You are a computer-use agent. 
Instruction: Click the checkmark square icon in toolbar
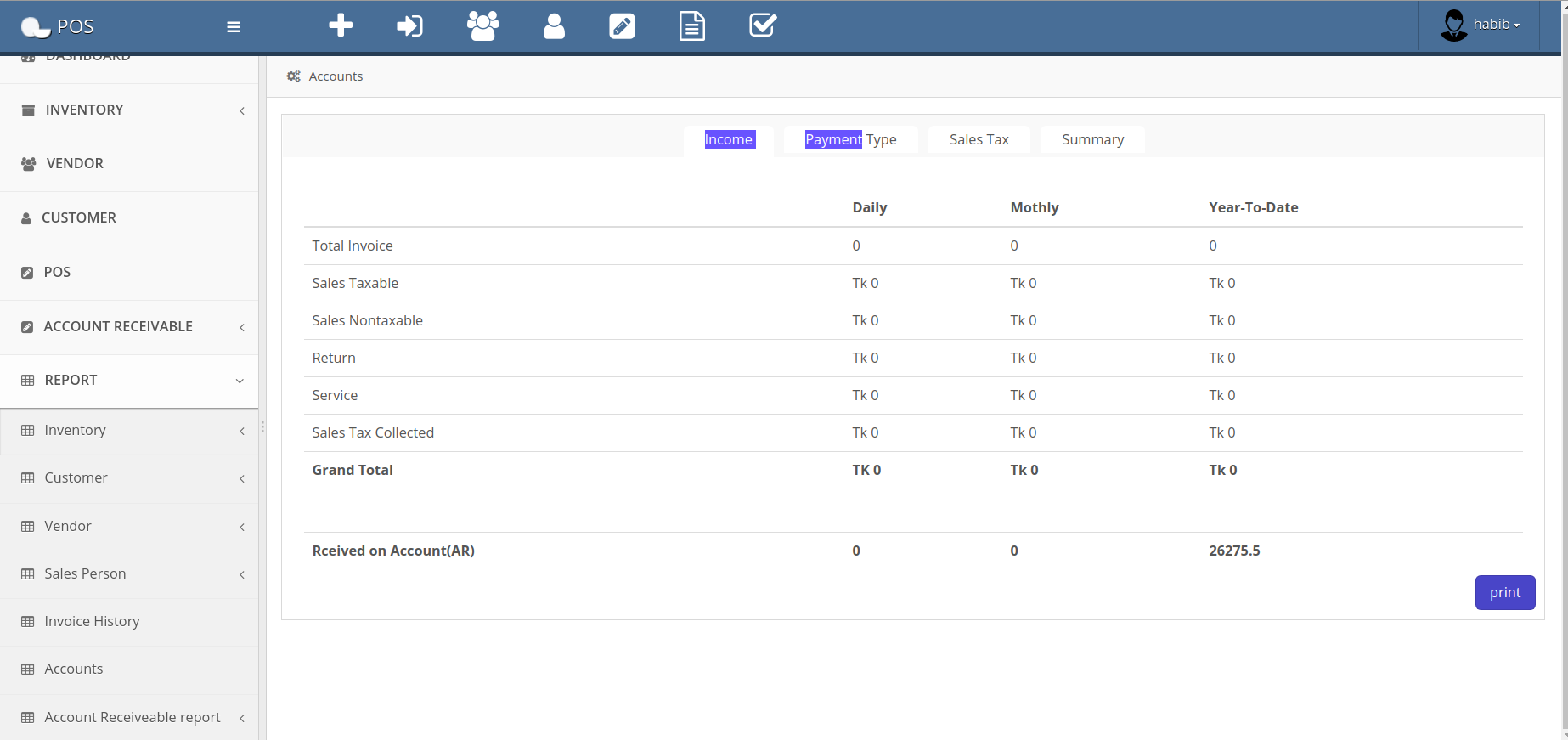[762, 25]
